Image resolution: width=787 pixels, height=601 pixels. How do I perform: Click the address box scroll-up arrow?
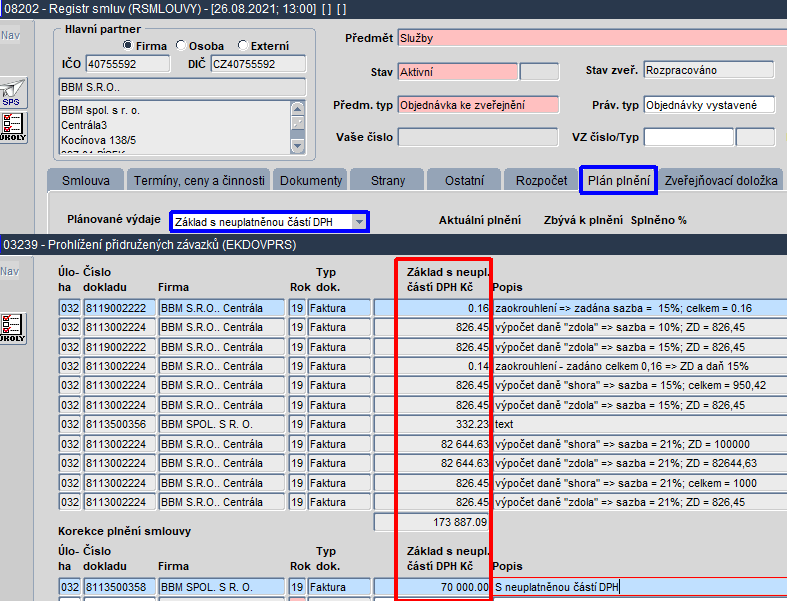298,109
